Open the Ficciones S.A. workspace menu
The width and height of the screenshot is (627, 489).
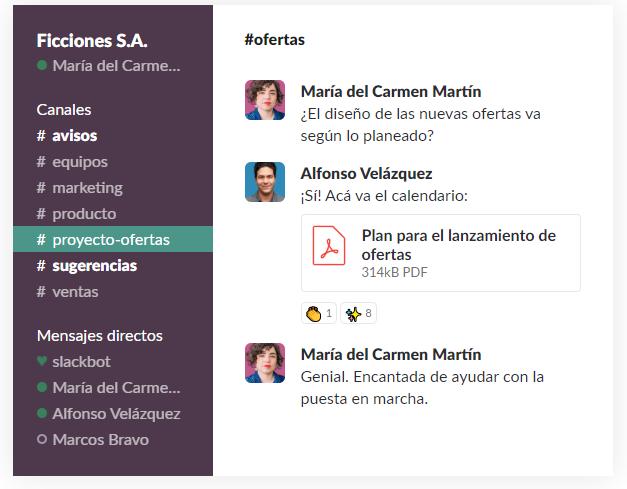(x=92, y=41)
